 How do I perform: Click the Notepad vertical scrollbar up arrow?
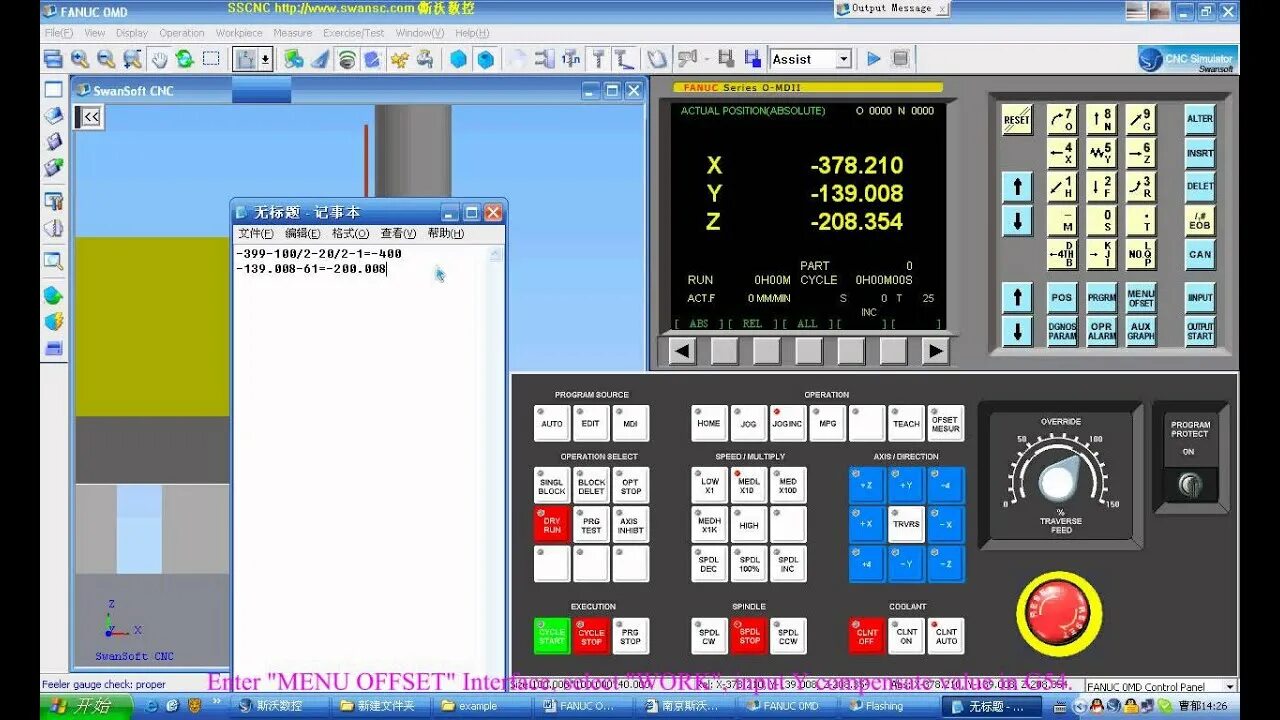point(497,255)
